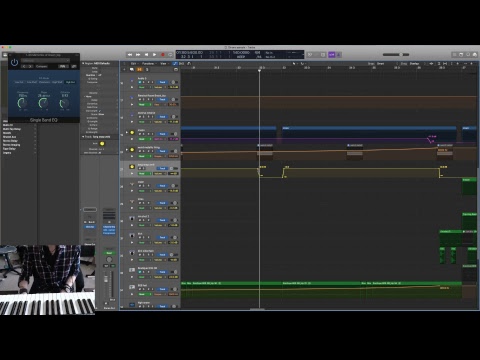The image size is (480, 360).
Task: Click the playhead marker in ruler
Action: pyautogui.click(x=259, y=70)
